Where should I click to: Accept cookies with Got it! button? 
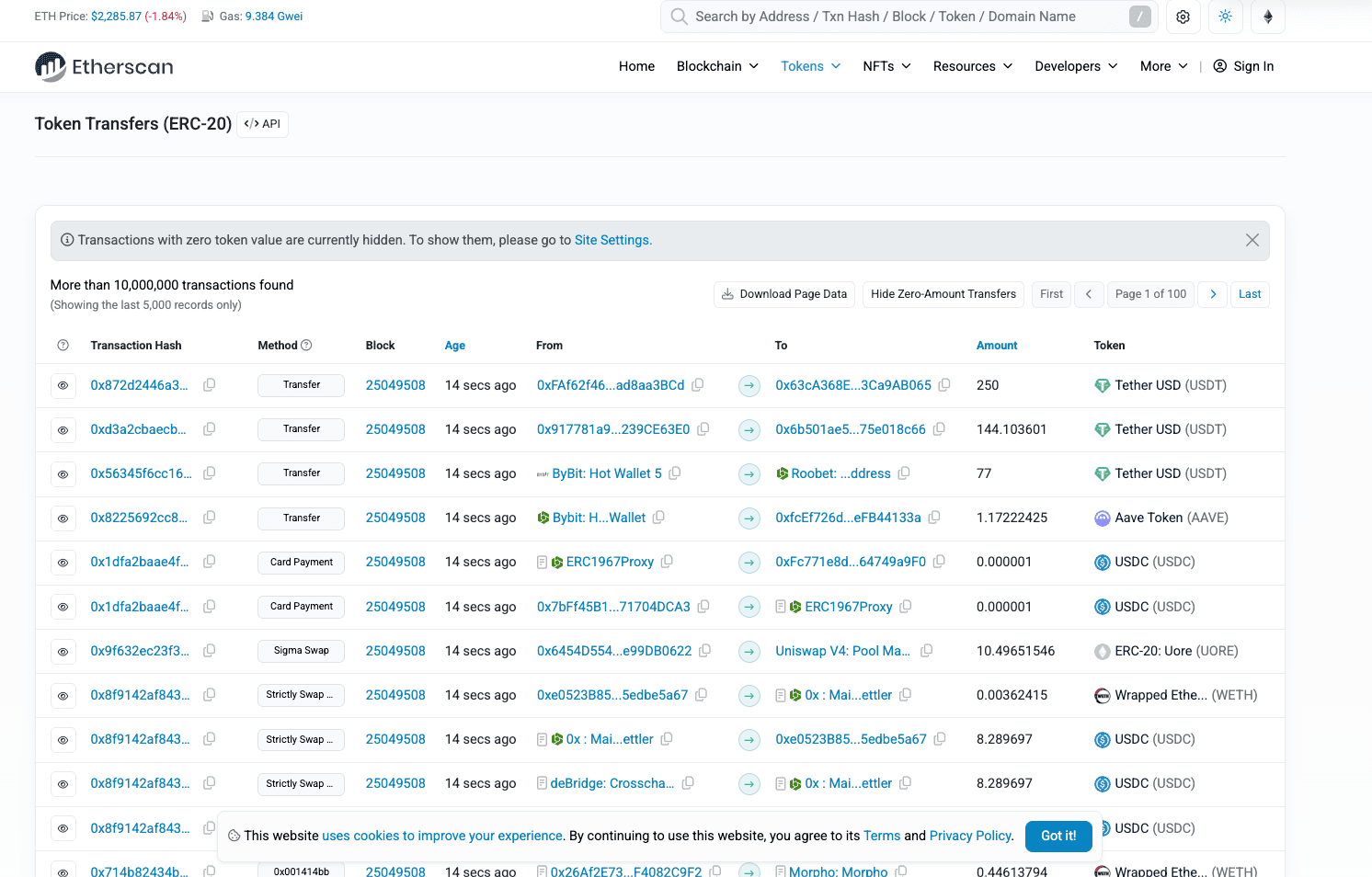pos(1058,836)
